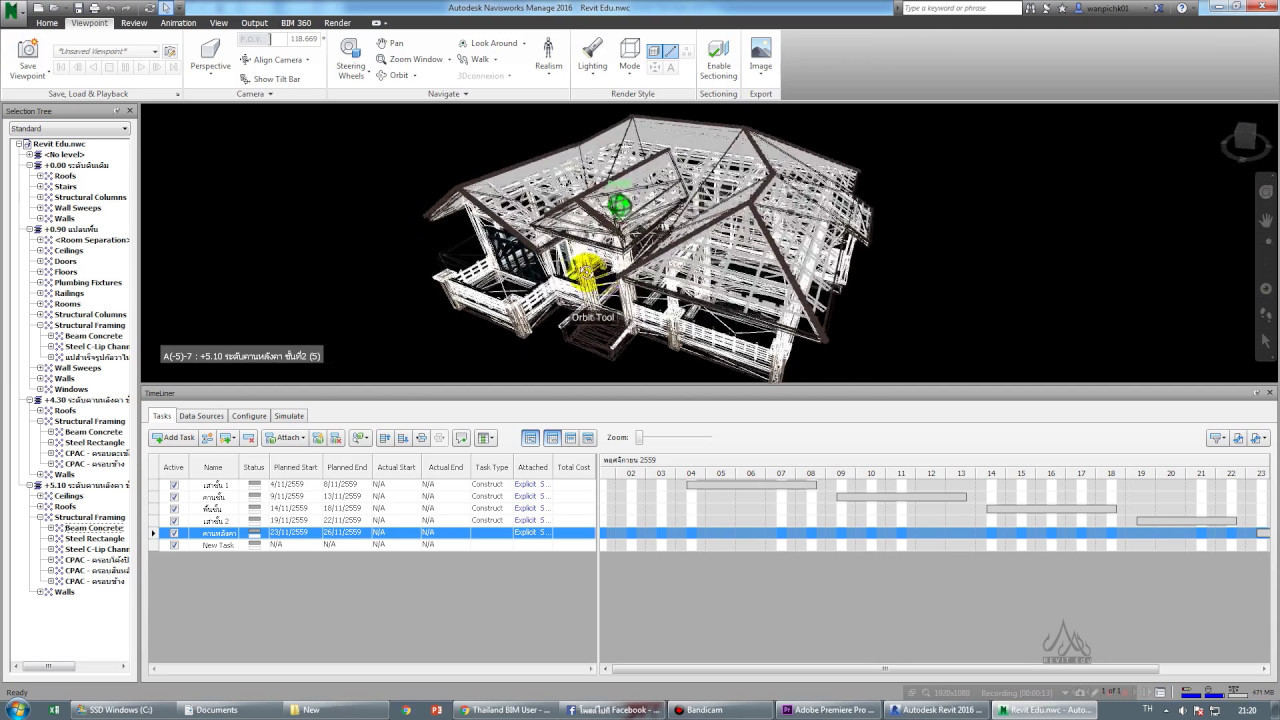Click the Enable Sectioning icon
The height and width of the screenshot is (720, 1280).
(718, 58)
